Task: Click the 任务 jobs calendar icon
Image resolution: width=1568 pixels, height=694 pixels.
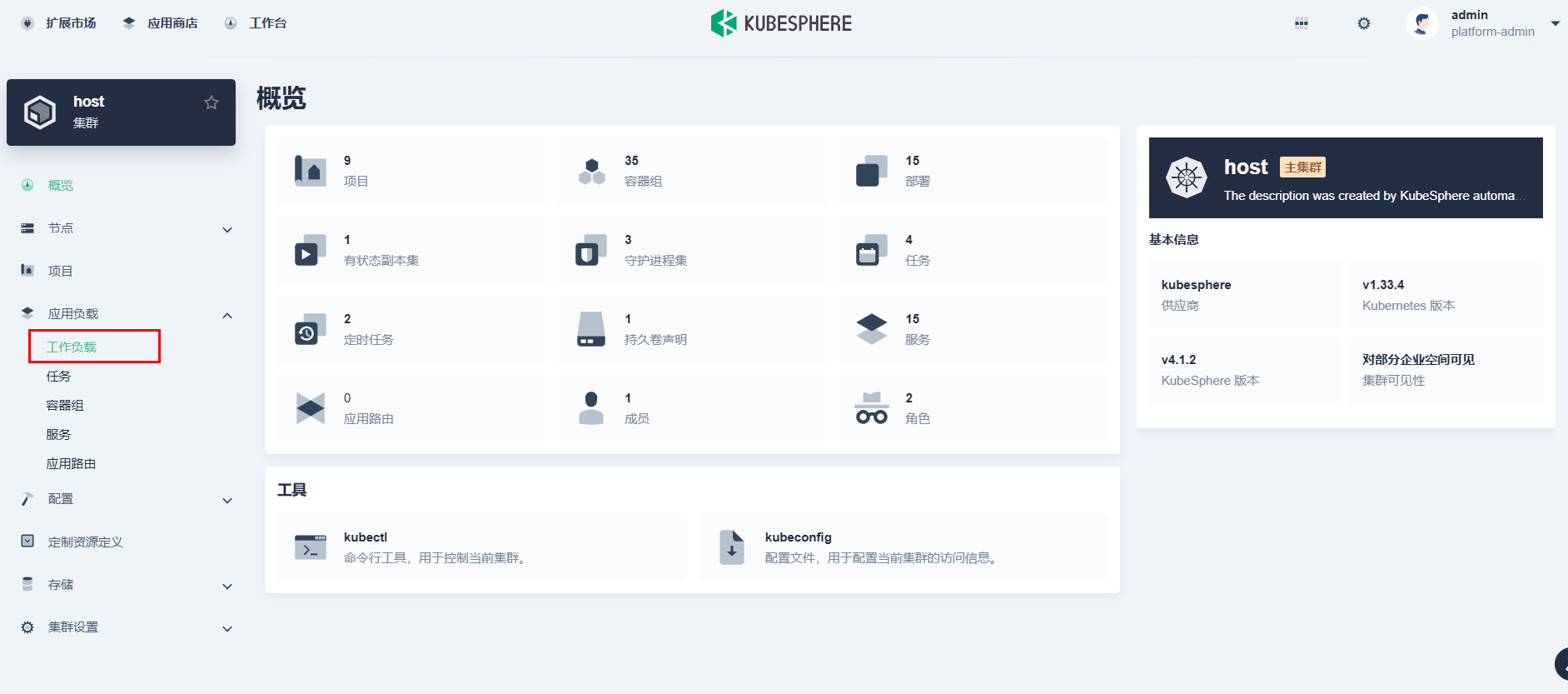Action: [872, 250]
